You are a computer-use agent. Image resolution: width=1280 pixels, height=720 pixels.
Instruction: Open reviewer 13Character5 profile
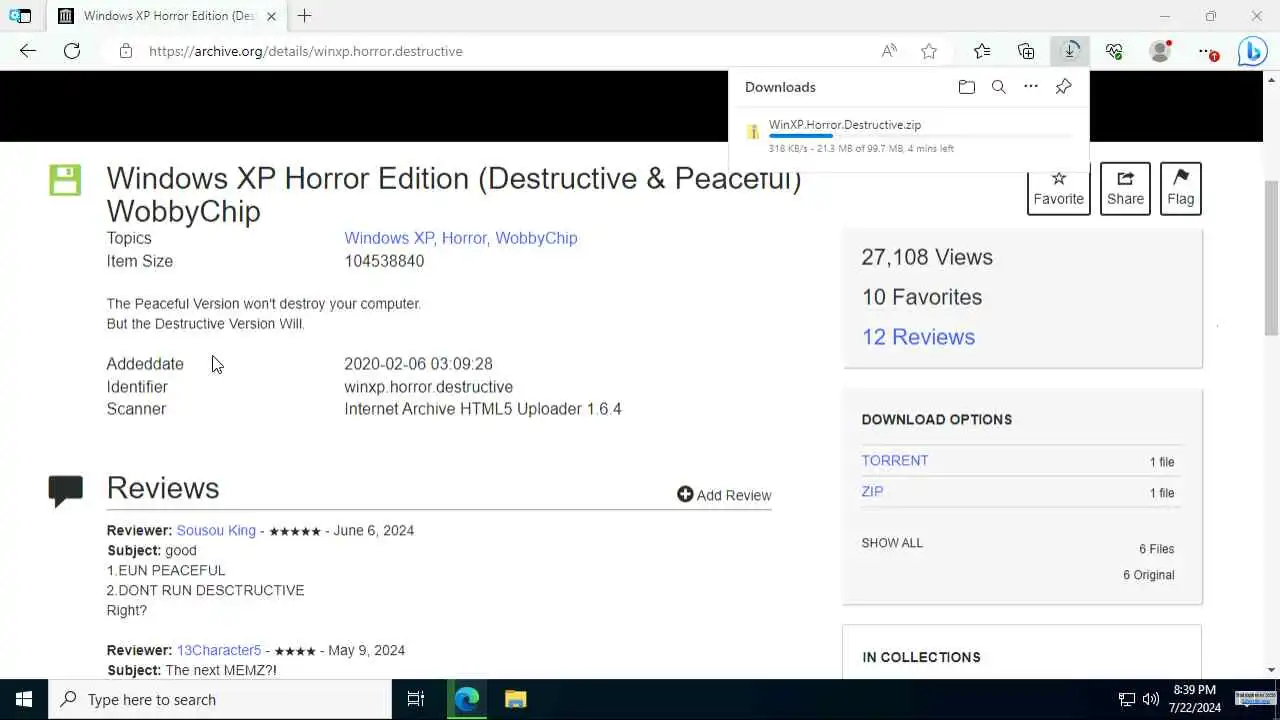[219, 650]
